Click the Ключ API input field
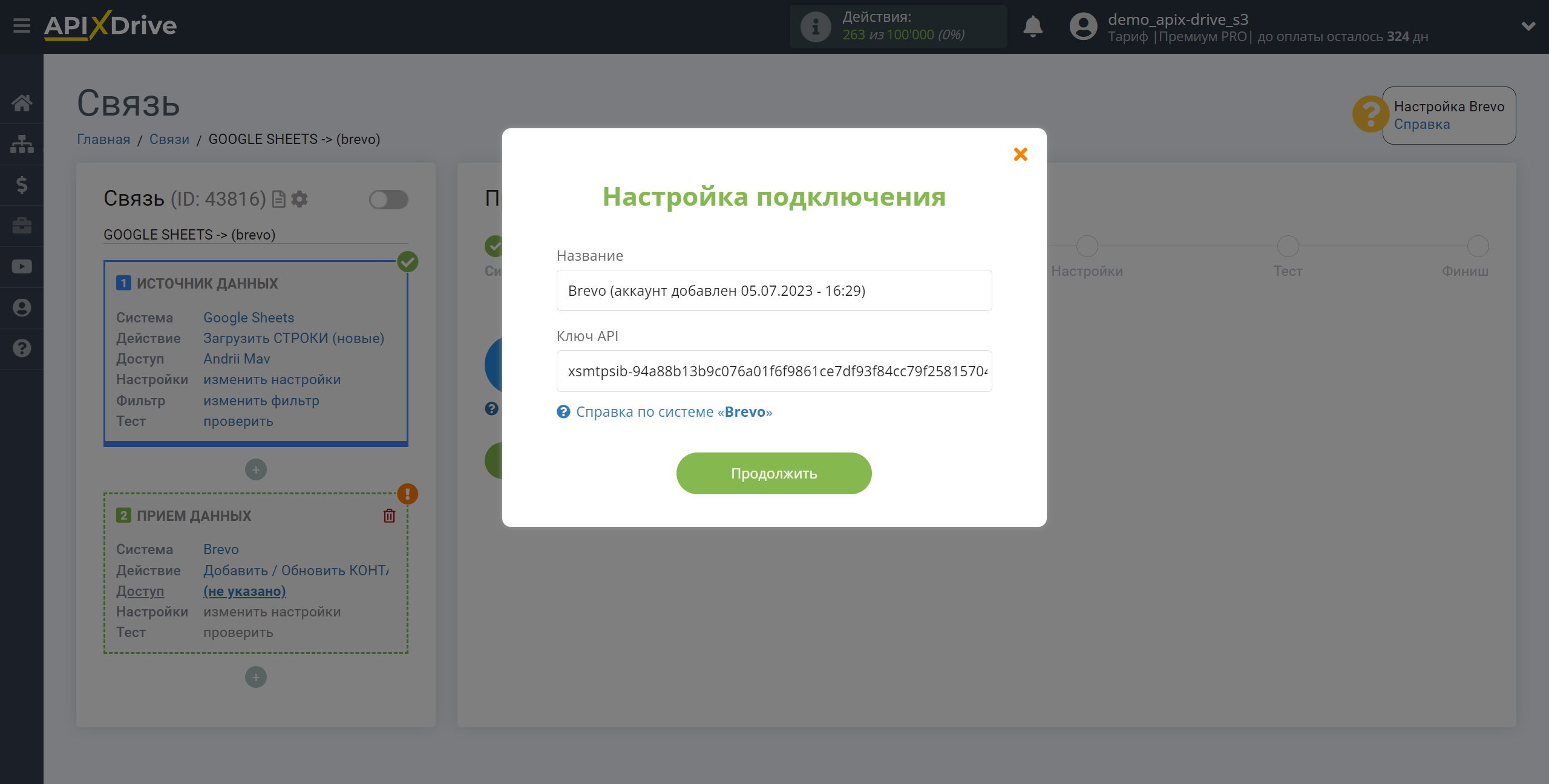 (774, 371)
